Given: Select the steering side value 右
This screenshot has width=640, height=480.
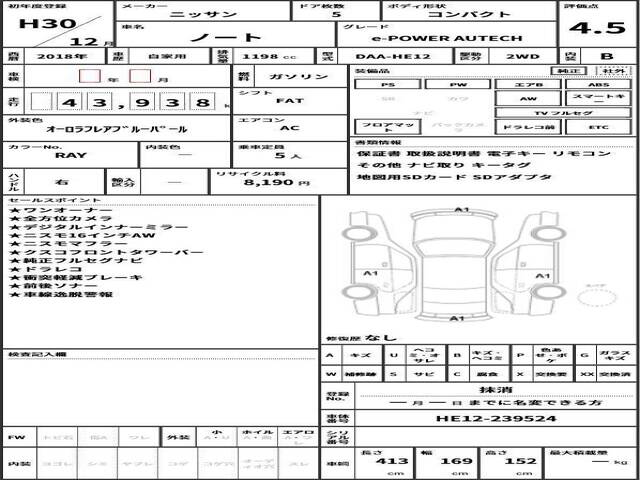Looking at the screenshot, I should 61,182.
